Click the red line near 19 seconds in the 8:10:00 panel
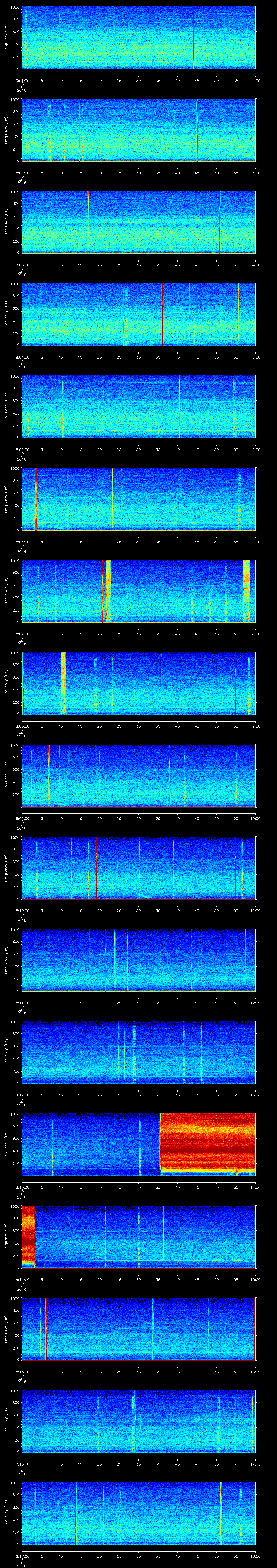Image resolution: width=277 pixels, height=1568 pixels. click(x=96, y=868)
